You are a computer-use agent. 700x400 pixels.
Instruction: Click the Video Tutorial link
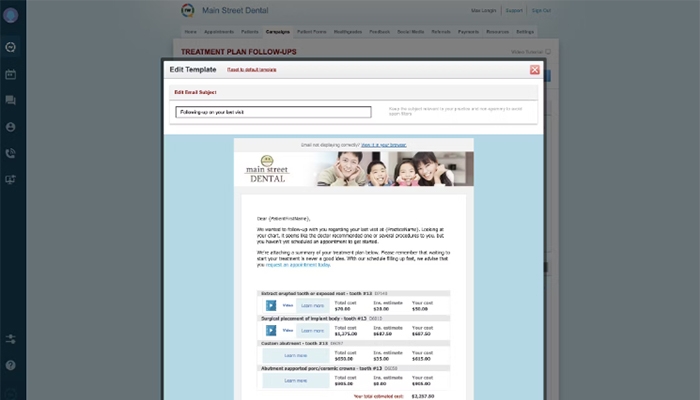click(x=527, y=52)
